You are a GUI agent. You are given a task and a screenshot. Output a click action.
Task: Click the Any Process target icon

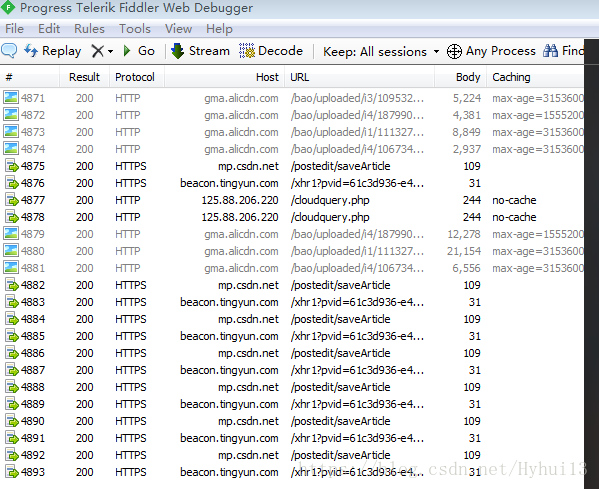pyautogui.click(x=454, y=51)
